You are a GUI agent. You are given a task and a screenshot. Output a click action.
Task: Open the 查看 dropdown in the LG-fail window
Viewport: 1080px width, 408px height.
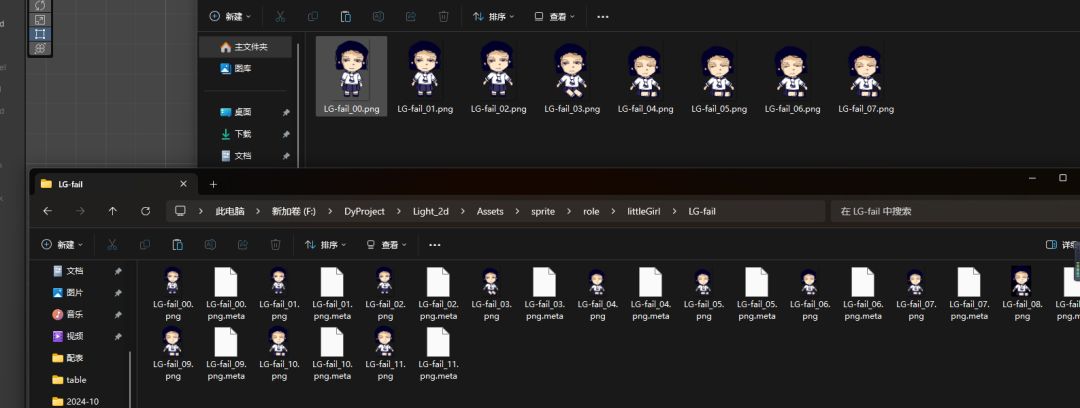(x=386, y=245)
